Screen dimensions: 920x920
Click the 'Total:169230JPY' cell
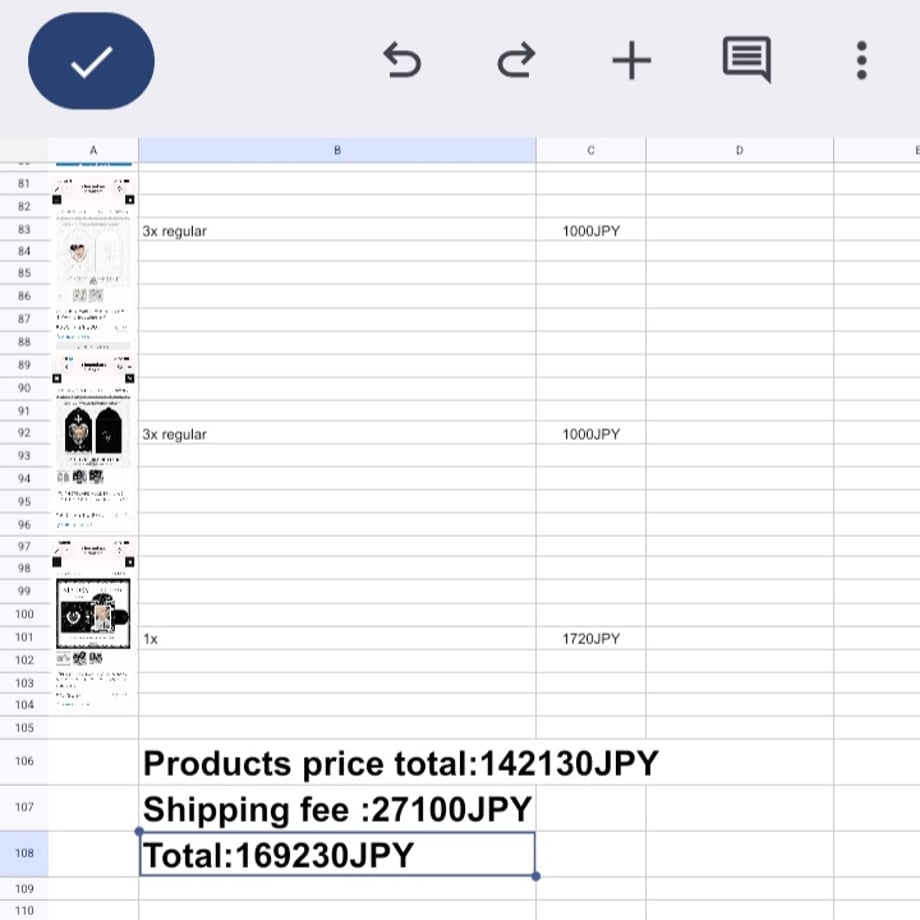tap(337, 854)
